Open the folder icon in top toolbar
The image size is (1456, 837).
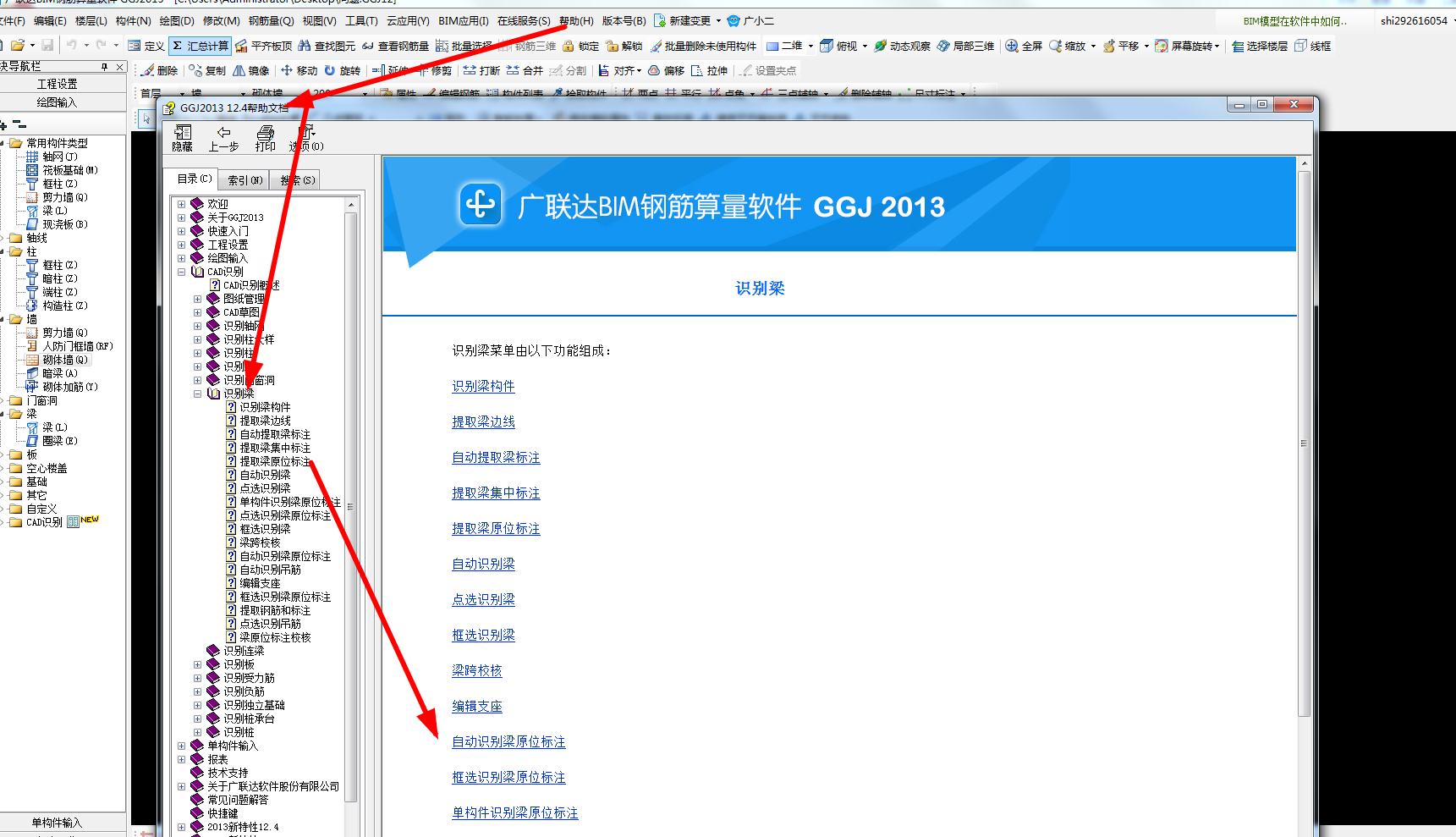[x=17, y=45]
